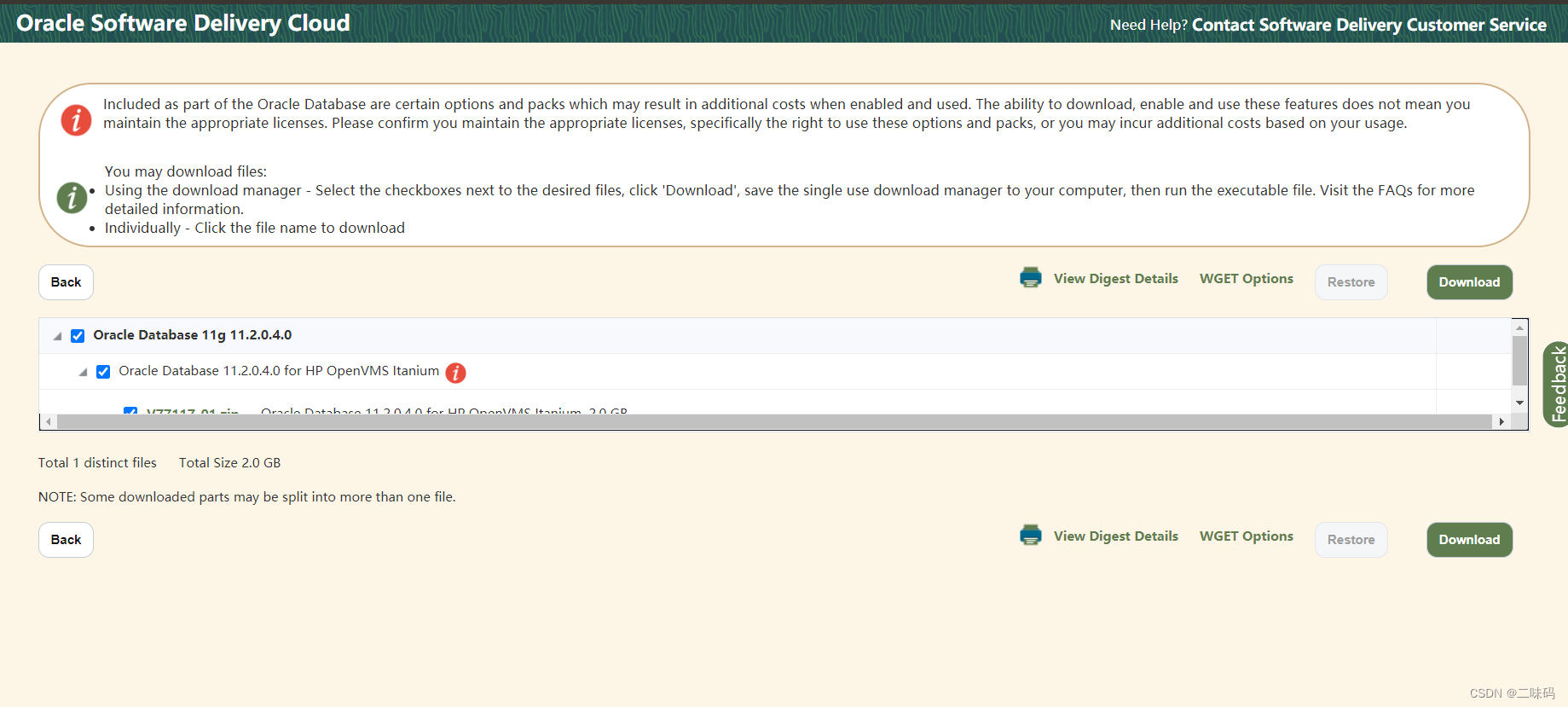Open the top View Digest Details link
Viewport: 1568px width, 707px height.
tap(1115, 279)
